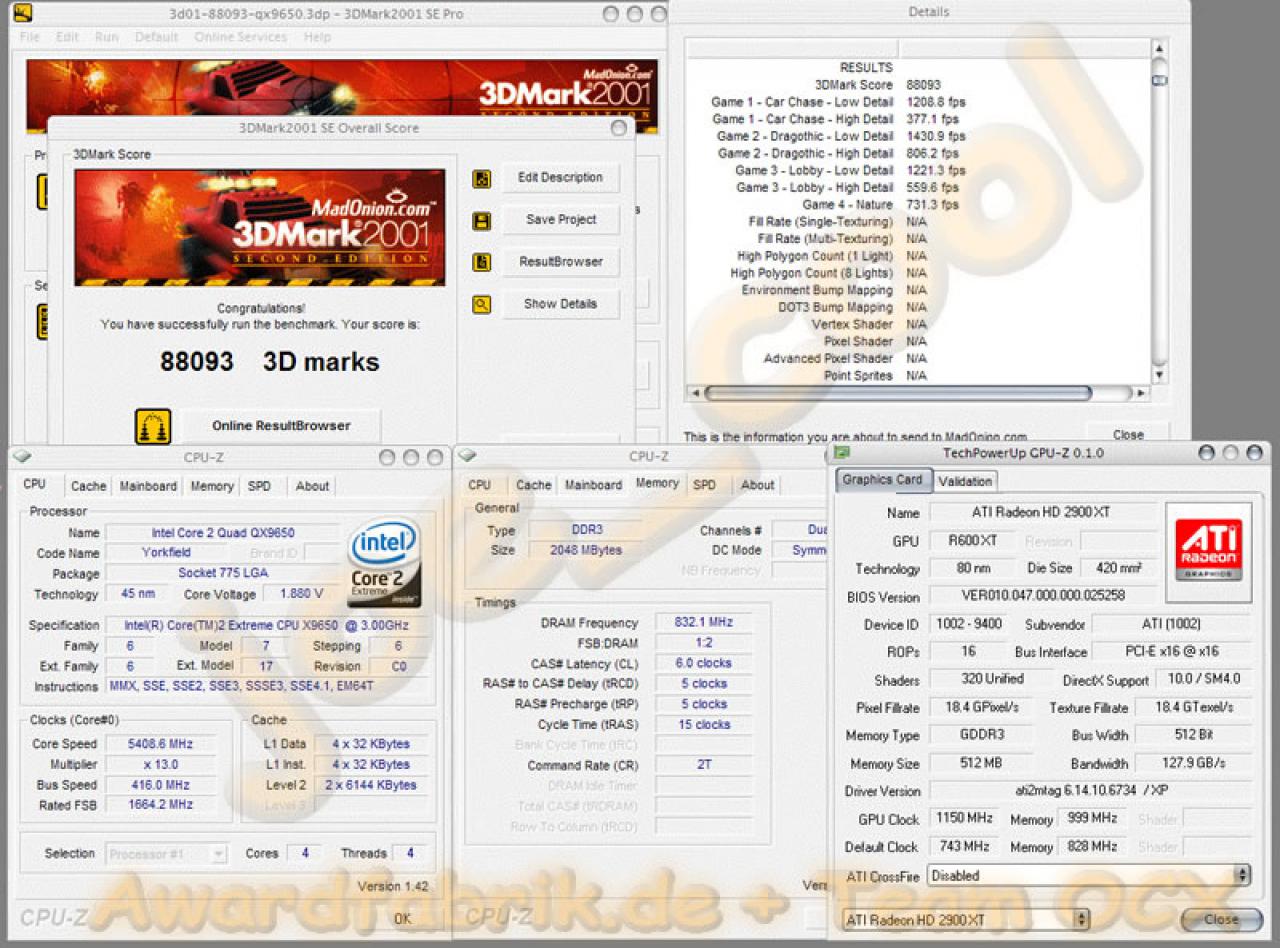Open the Validation tab in GPU-Z

(965, 481)
